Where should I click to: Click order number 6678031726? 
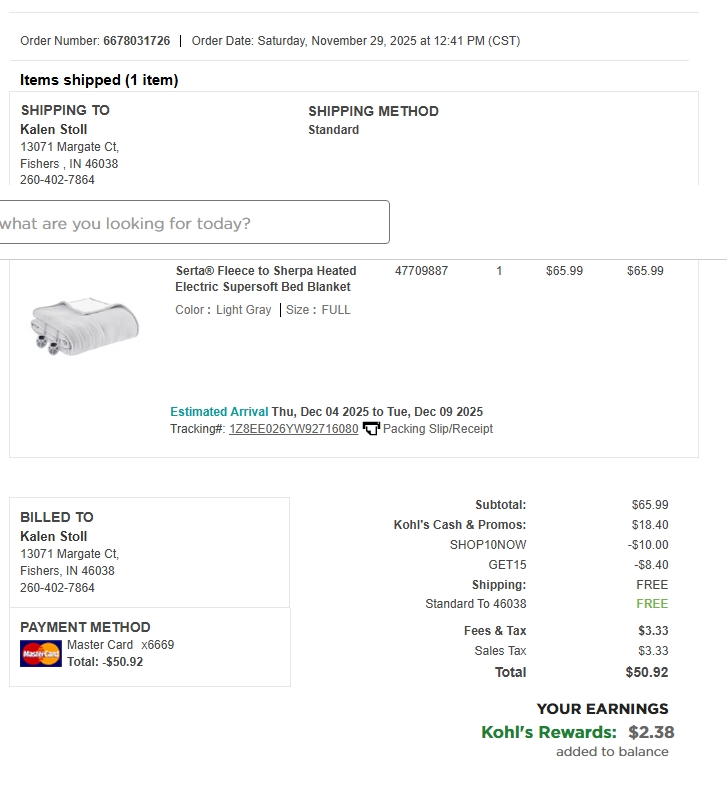pos(137,41)
